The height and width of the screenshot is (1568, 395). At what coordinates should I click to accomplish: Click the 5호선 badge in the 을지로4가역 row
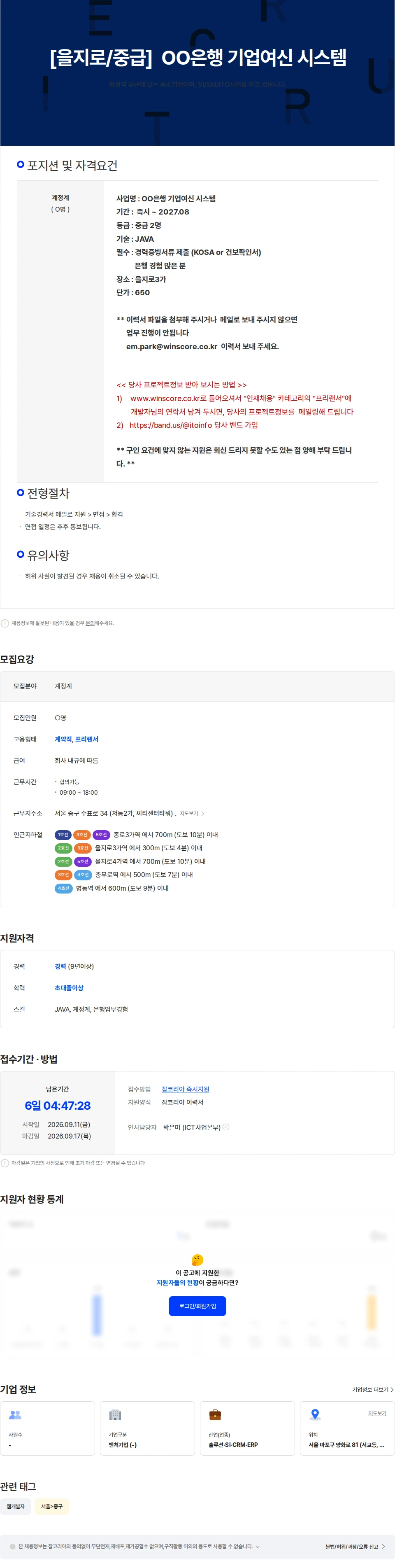tap(83, 861)
